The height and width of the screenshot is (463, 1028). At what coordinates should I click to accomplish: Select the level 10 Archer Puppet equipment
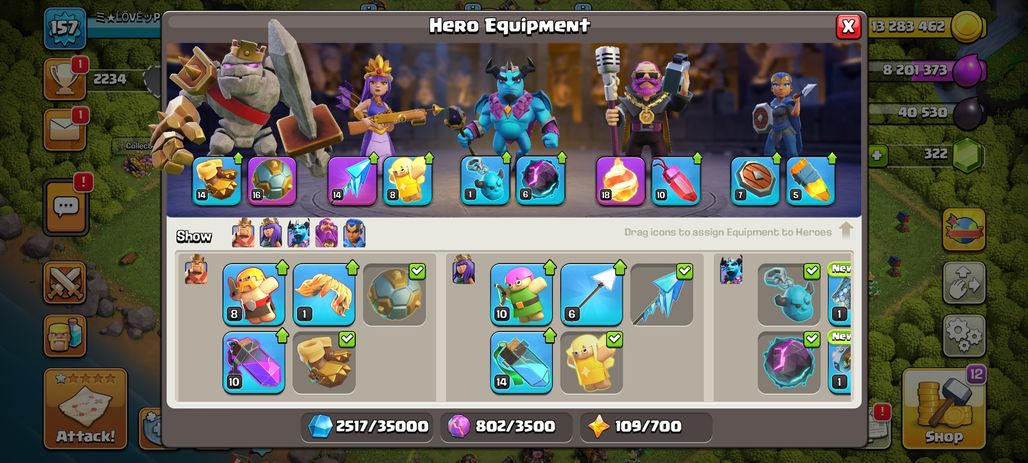(x=521, y=294)
